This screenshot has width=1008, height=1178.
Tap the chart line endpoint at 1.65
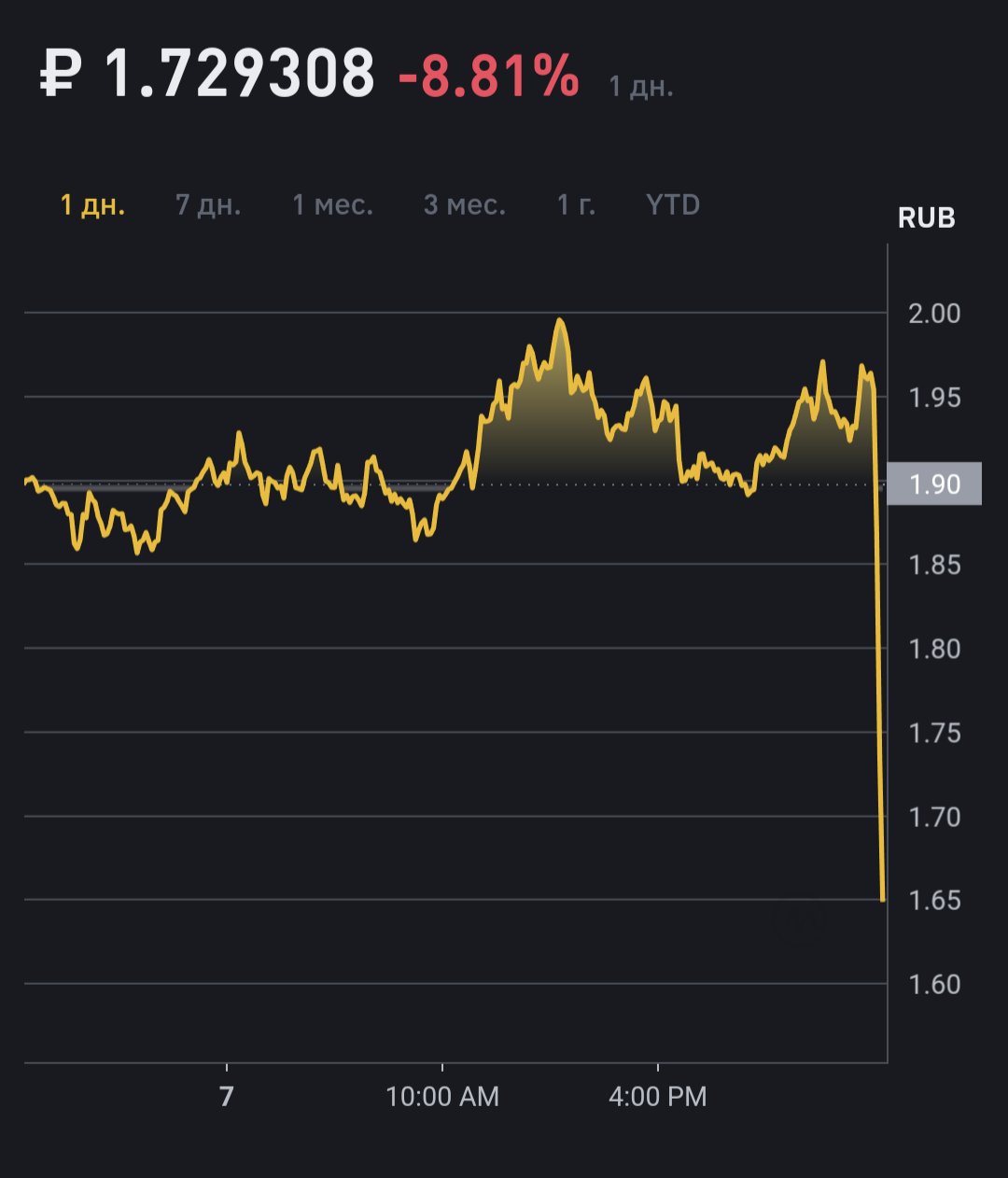[883, 899]
